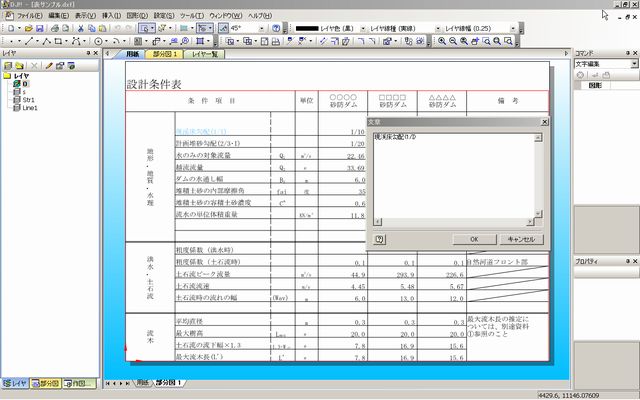Print the drawing with the printer icon
The height and width of the screenshot is (400, 640).
(54, 29)
